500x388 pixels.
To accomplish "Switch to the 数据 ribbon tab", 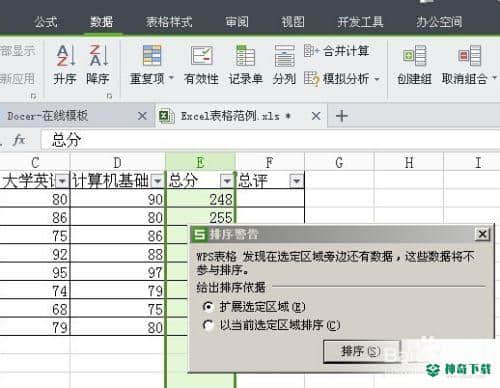I will click(x=102, y=22).
